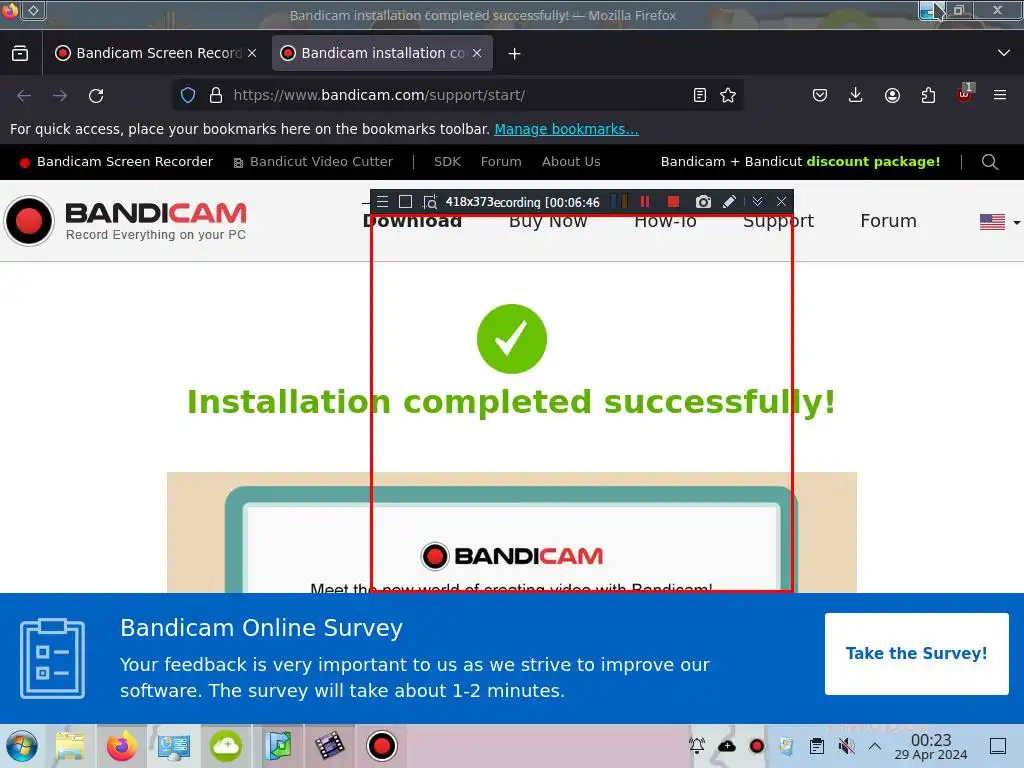Open a new browser tab
The image size is (1024, 768).
pos(515,54)
